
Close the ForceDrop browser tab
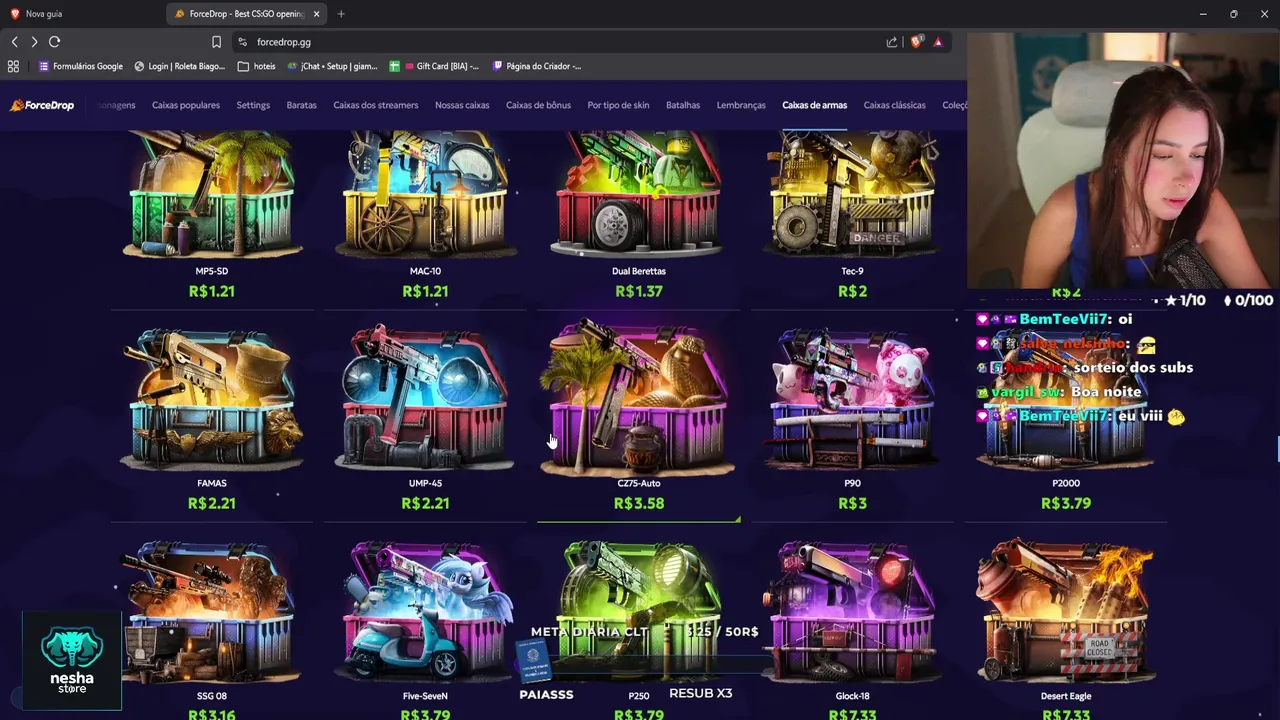(317, 14)
